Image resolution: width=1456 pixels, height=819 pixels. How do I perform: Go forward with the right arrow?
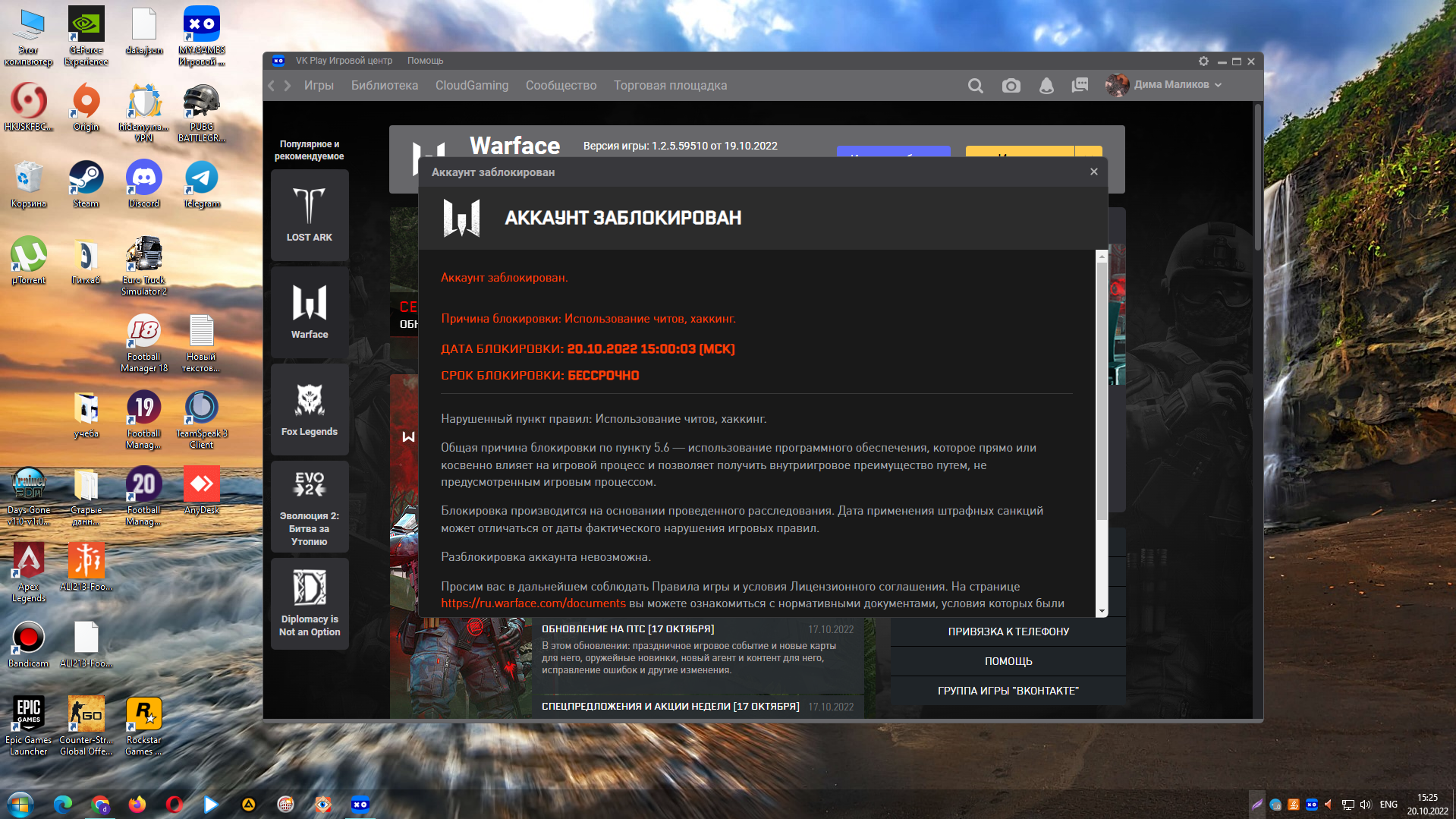pyautogui.click(x=288, y=86)
